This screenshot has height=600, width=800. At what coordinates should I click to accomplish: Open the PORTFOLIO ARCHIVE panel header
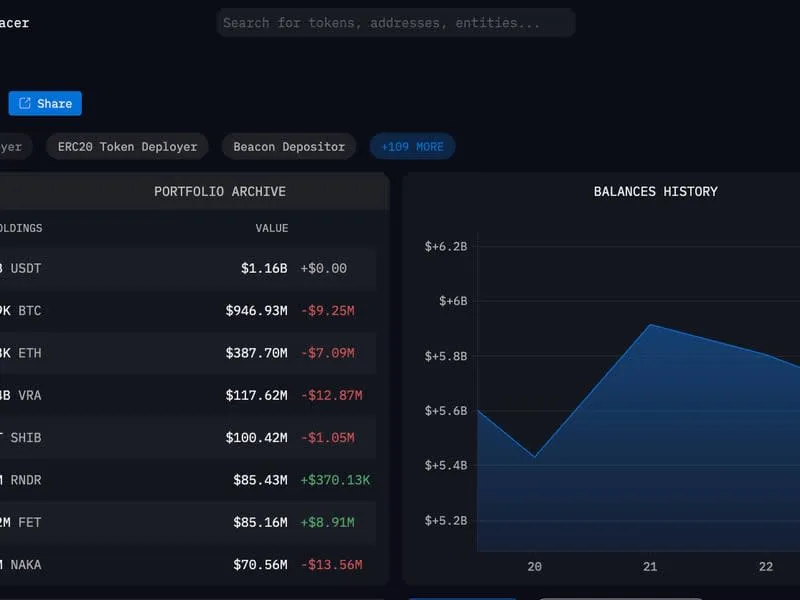click(219, 191)
